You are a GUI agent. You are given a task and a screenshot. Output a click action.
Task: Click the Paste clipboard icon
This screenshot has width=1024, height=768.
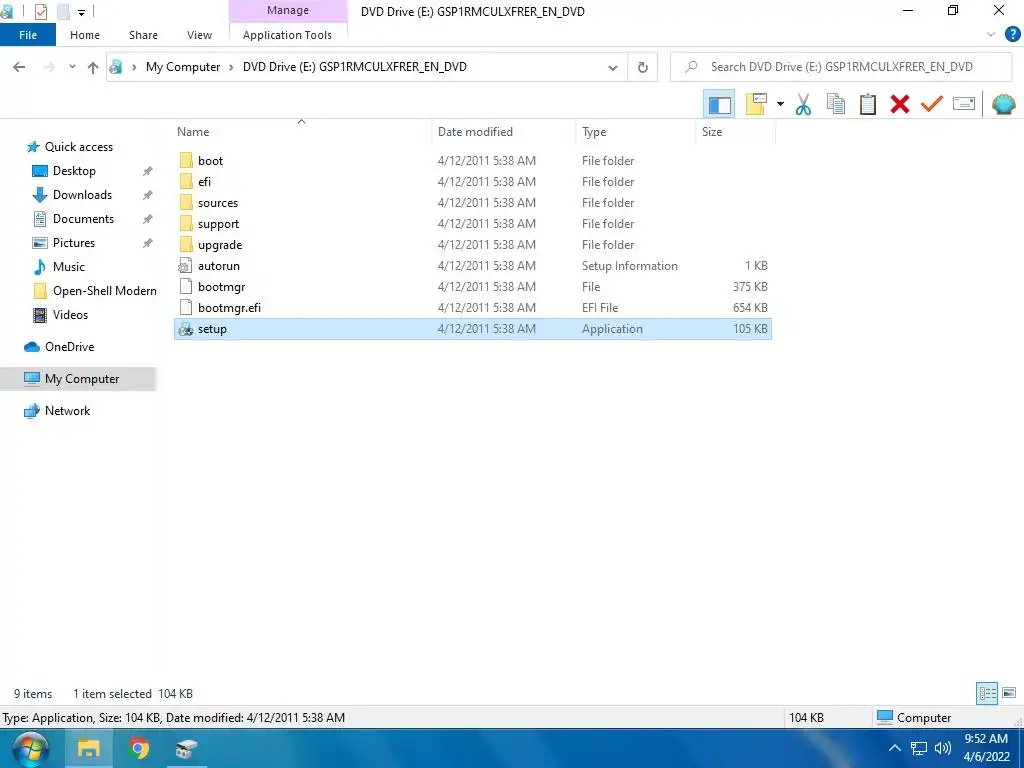(867, 104)
